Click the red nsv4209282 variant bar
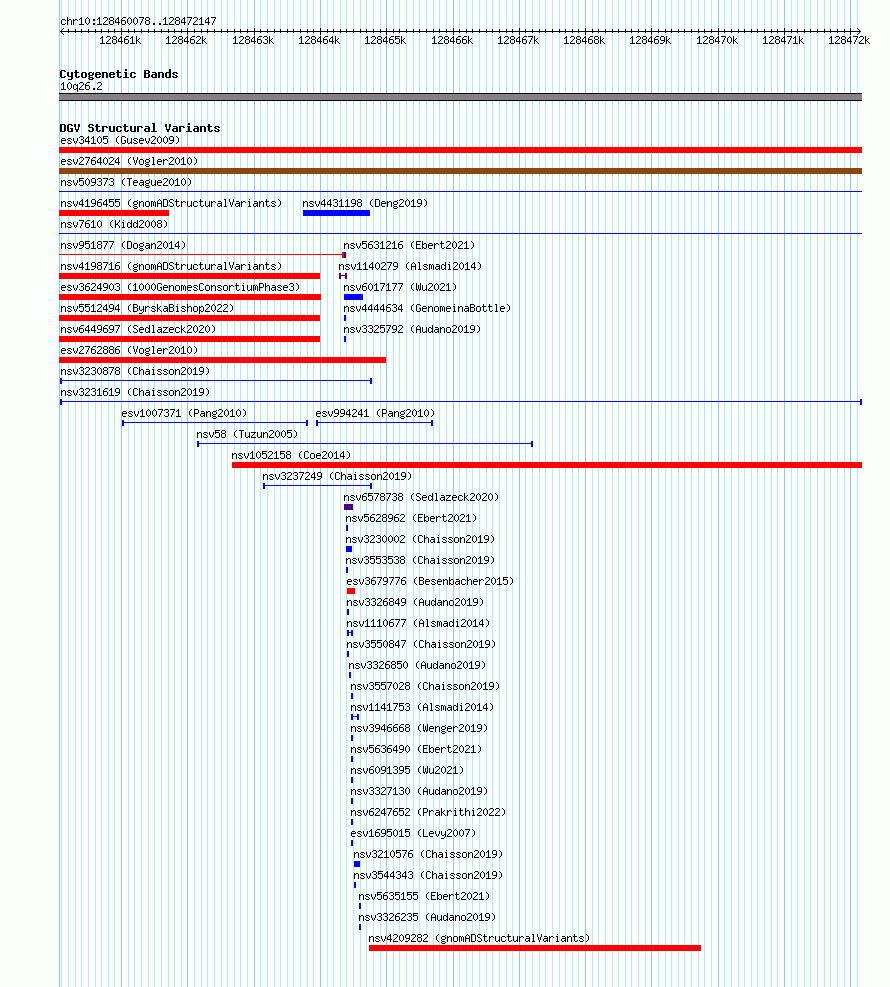 click(x=534, y=948)
